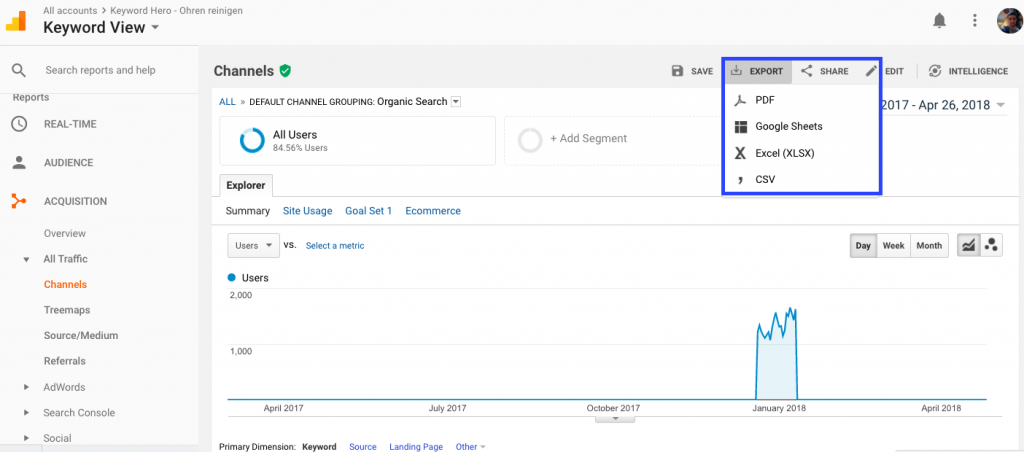Open the date range picker arrow
The height and width of the screenshot is (452, 1024).
1000,105
